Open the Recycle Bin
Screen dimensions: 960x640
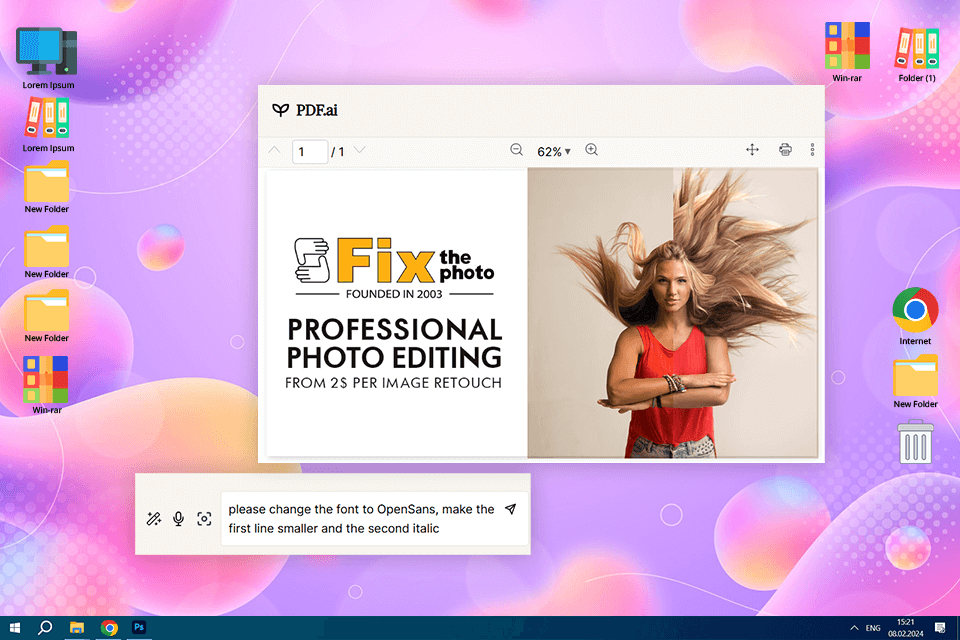[x=916, y=441]
